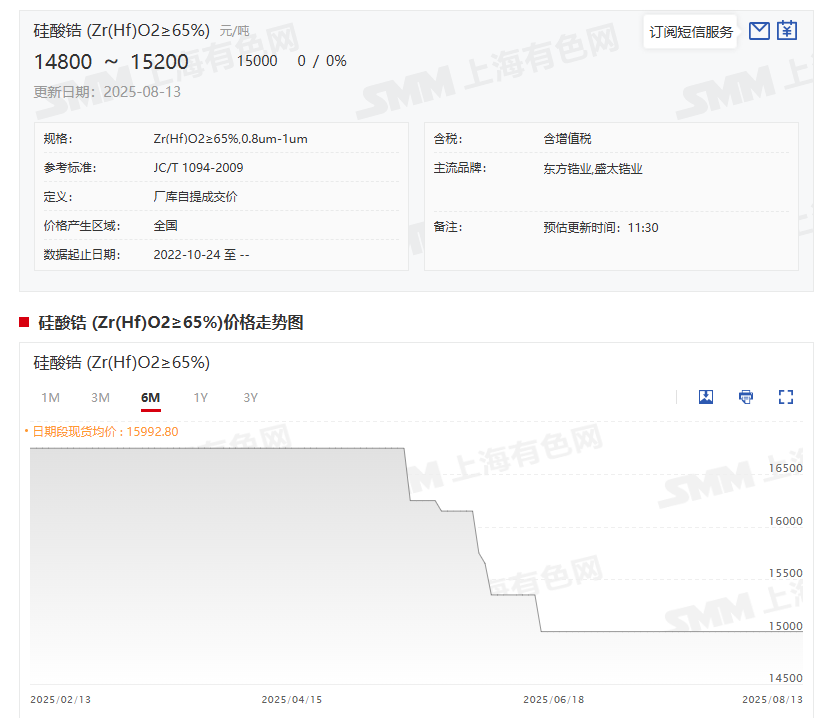Save the chart as image icon
This screenshot has width=817, height=718.
click(706, 397)
